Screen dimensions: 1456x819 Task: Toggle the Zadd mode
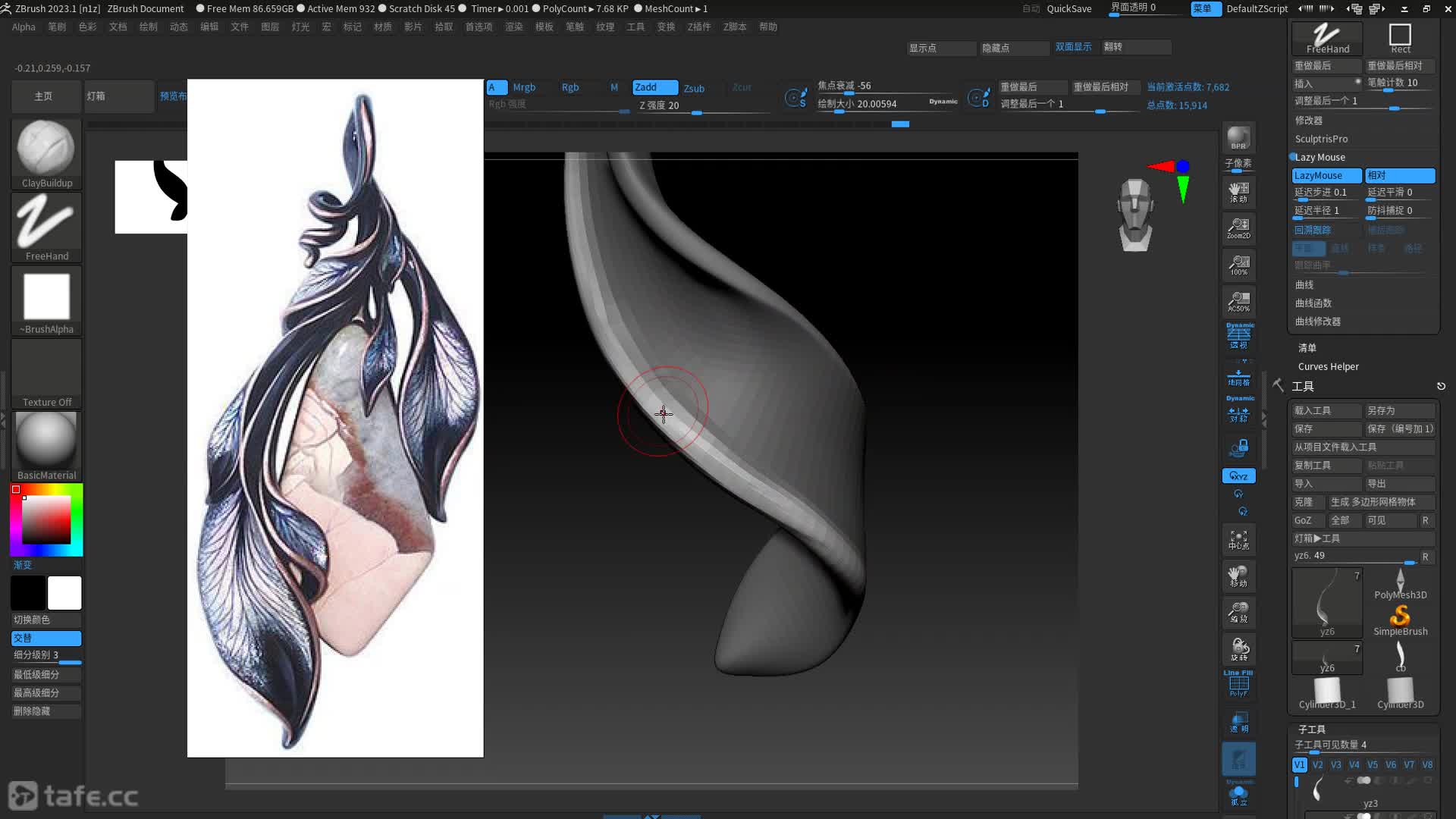coord(654,87)
